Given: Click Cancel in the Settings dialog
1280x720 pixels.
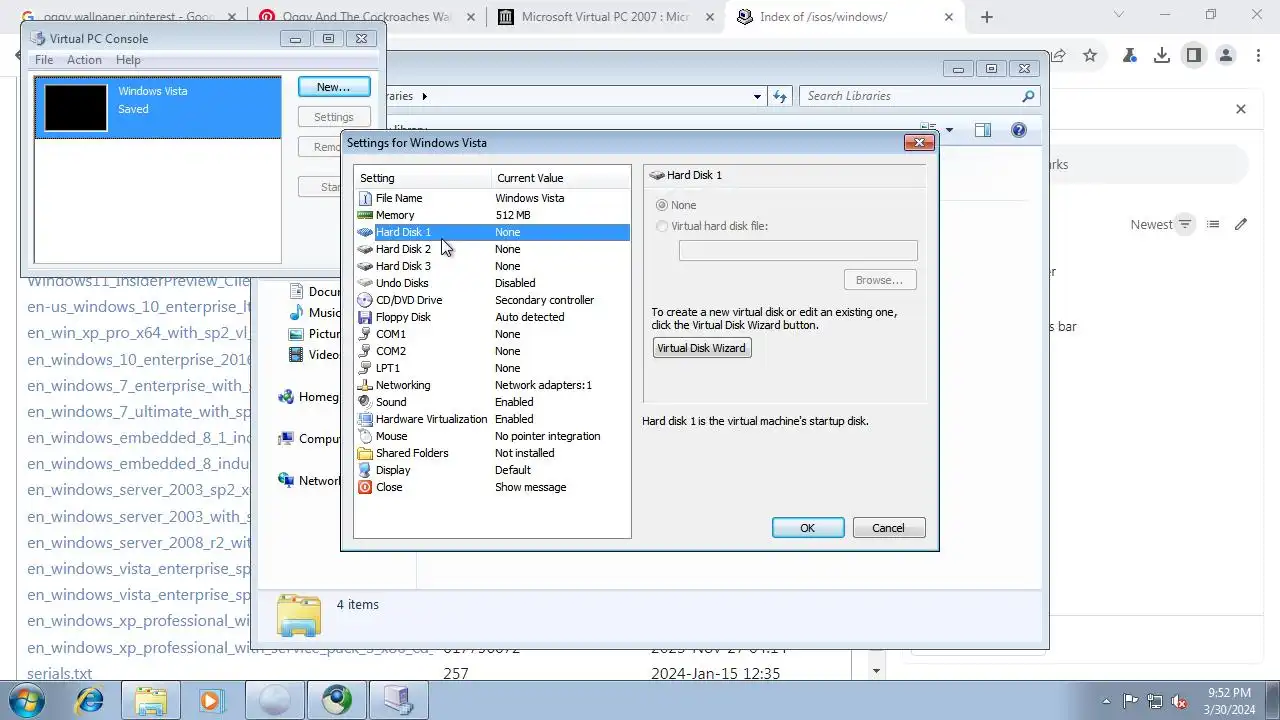Looking at the screenshot, I should pyautogui.click(x=889, y=528).
